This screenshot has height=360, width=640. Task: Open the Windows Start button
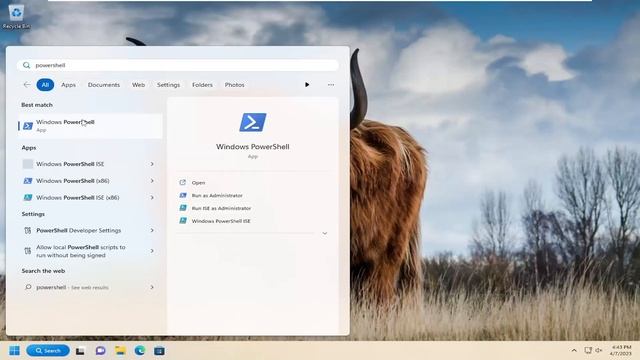14,351
